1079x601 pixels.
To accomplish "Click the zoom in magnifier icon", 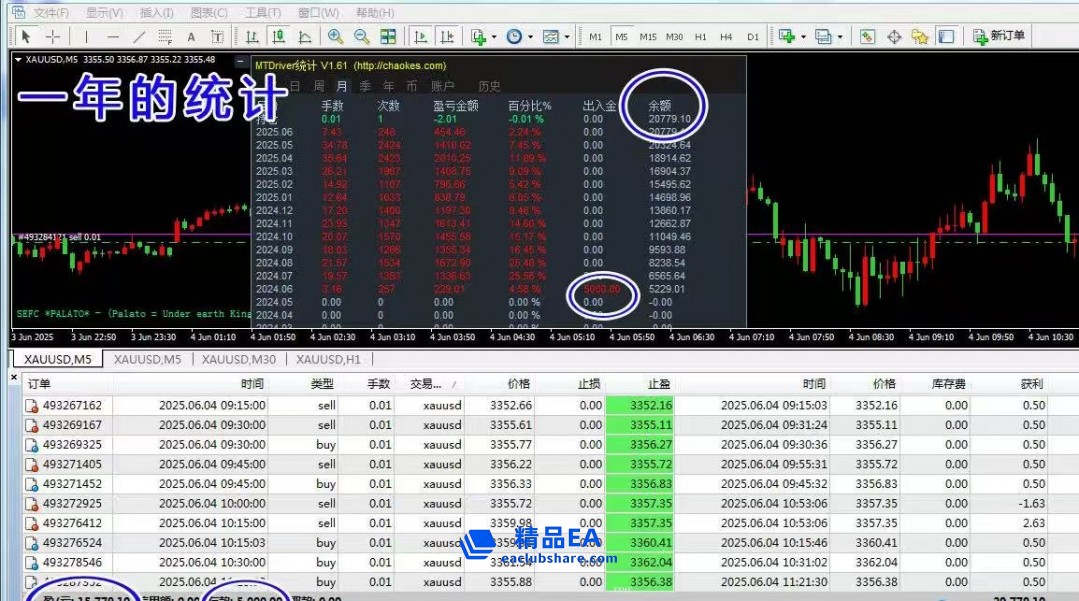I will 335,37.
